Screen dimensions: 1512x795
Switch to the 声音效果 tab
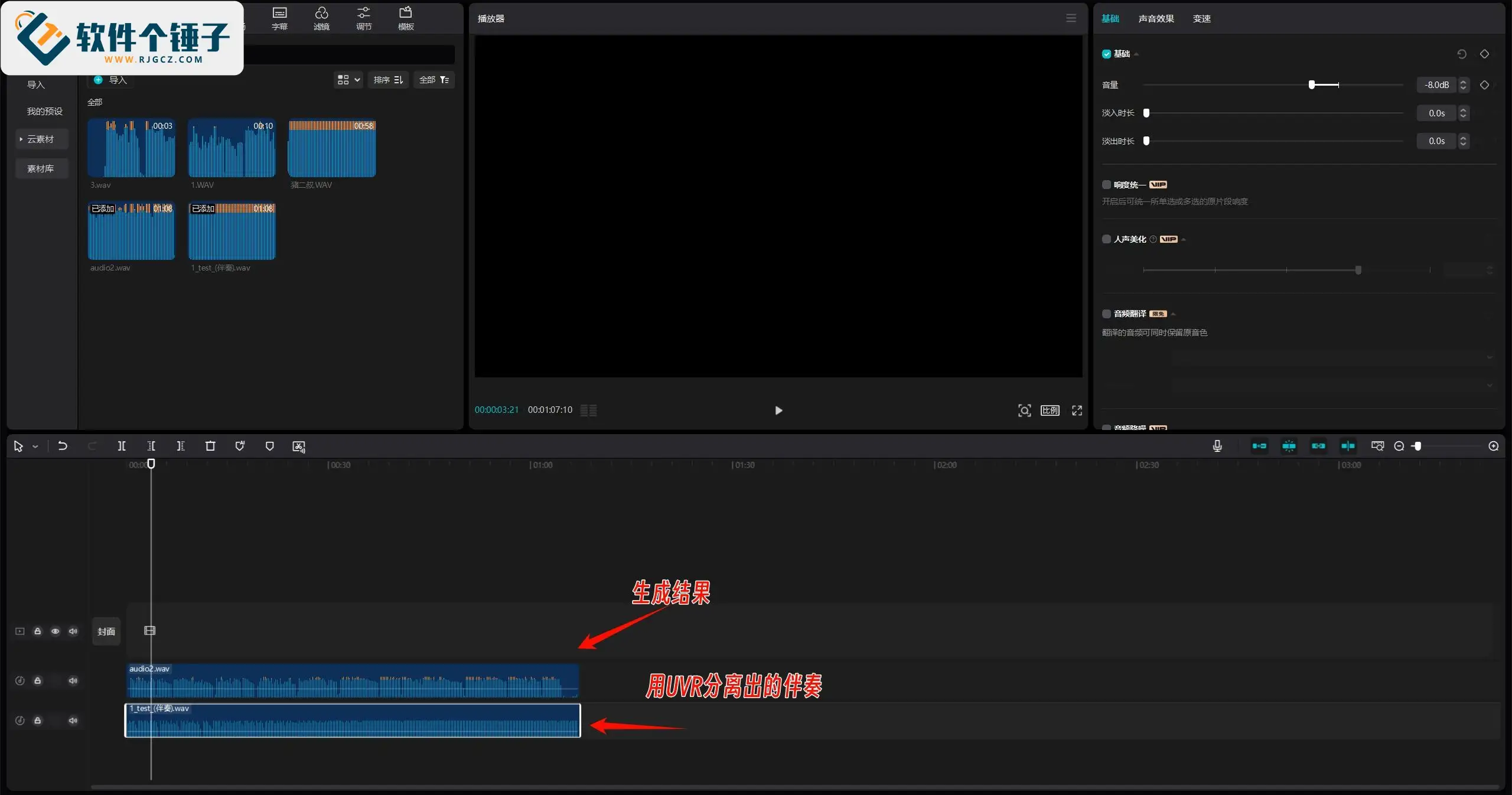[x=1156, y=19]
